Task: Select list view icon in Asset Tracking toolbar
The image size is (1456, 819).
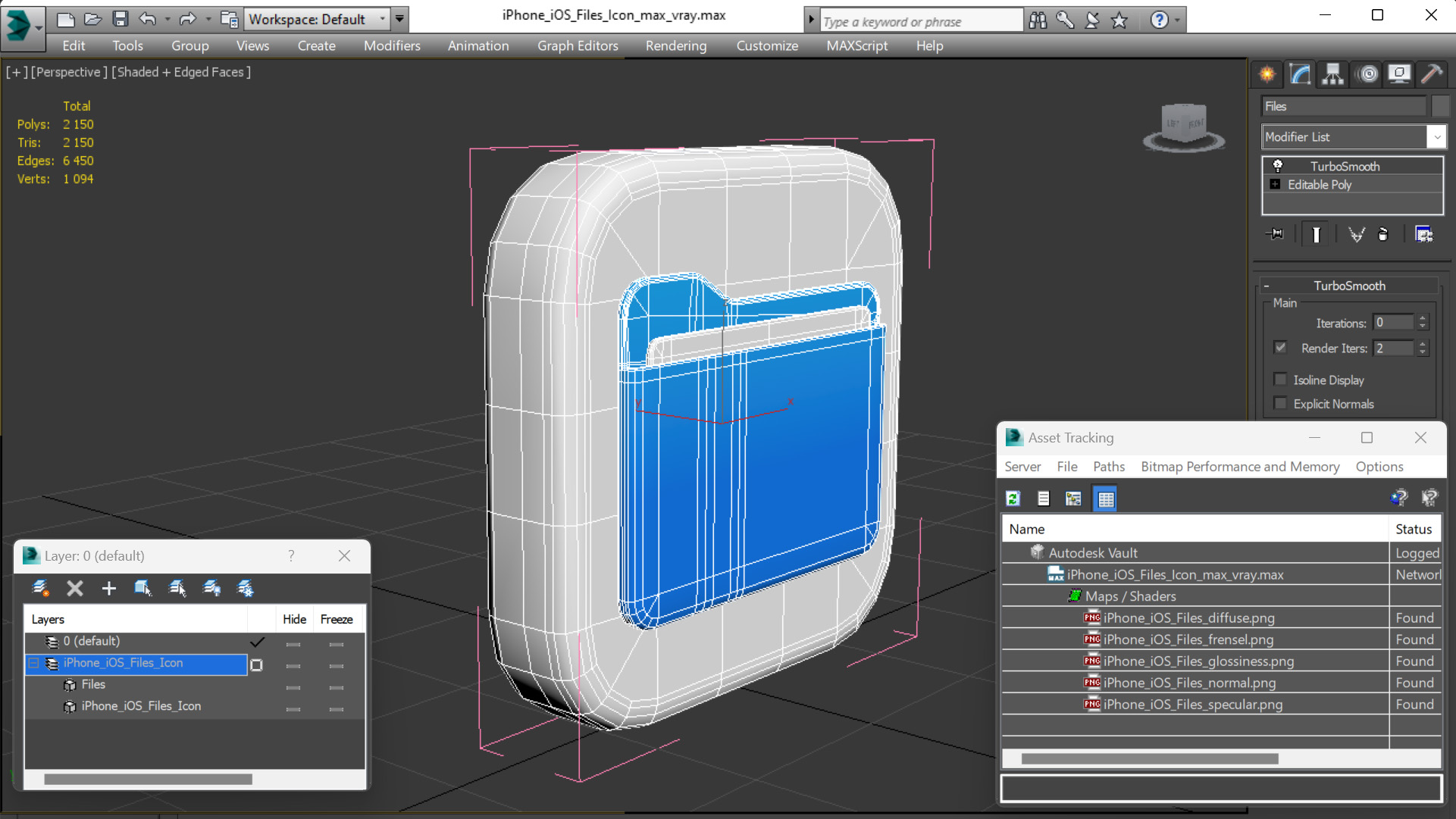Action: (x=1044, y=499)
